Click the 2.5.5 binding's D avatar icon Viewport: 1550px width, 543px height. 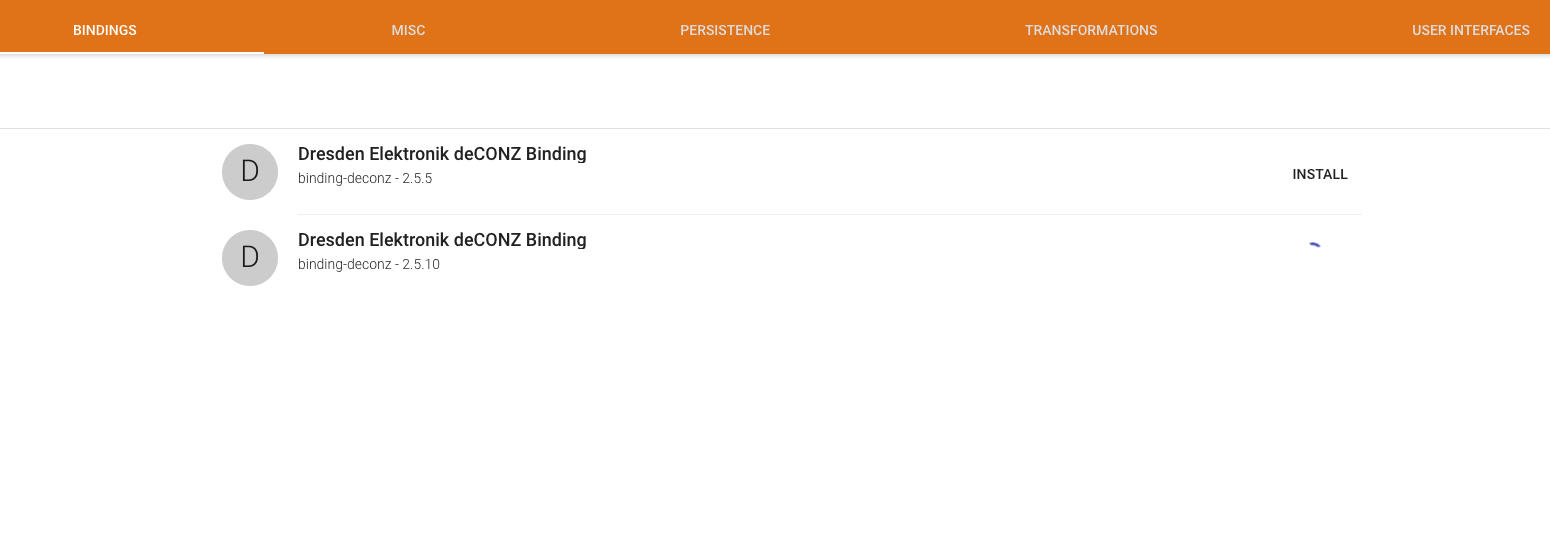[x=250, y=172]
